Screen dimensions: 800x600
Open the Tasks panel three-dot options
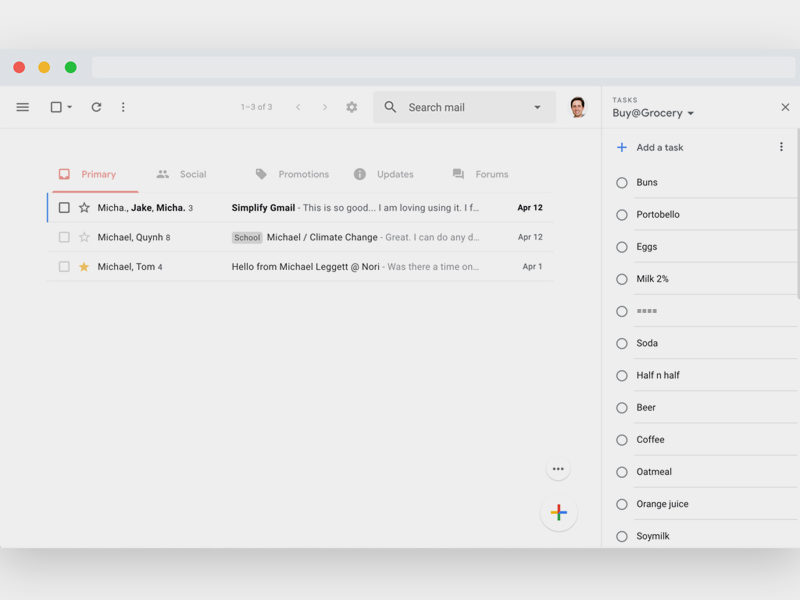[x=781, y=147]
